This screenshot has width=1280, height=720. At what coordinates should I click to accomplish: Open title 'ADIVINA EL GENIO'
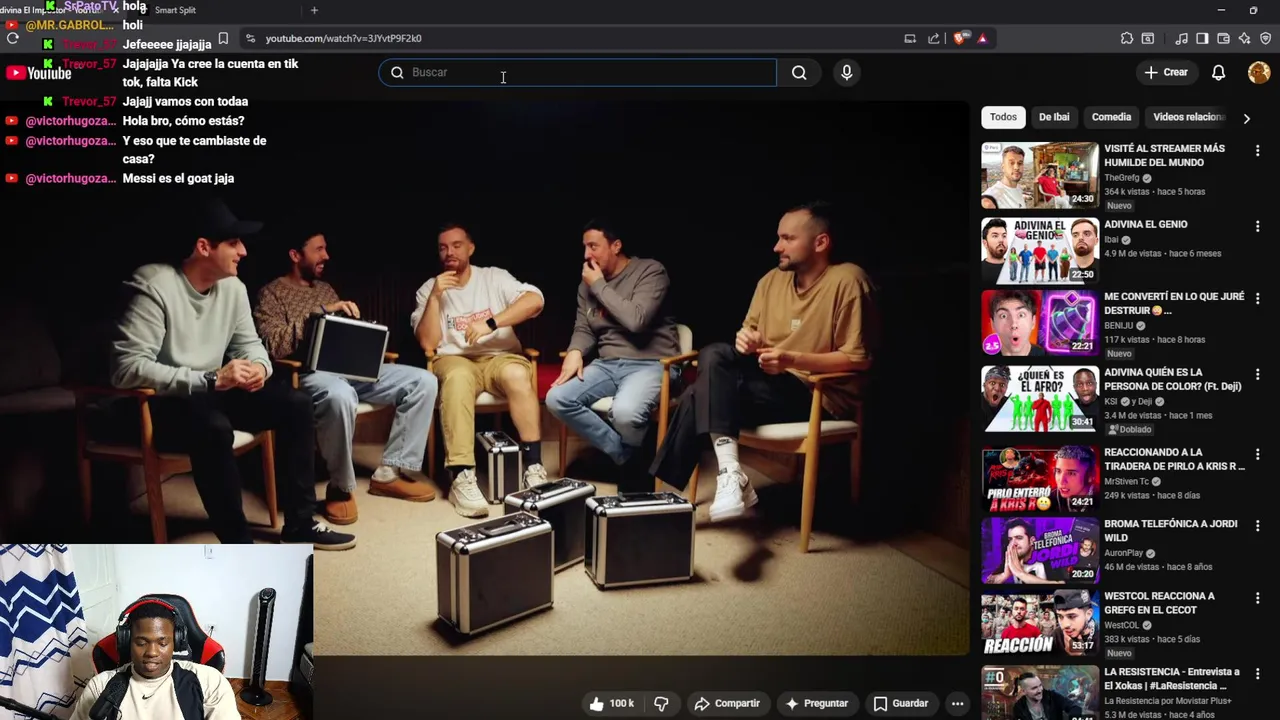(x=1146, y=224)
